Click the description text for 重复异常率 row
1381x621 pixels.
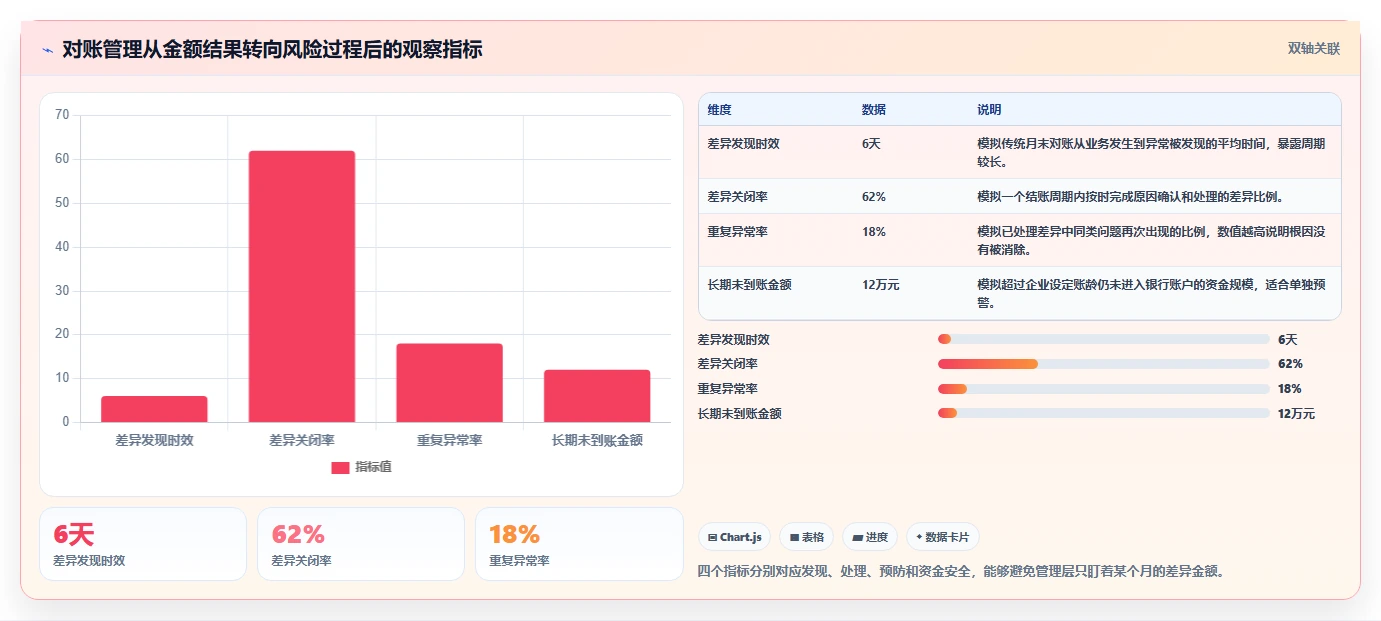click(x=1152, y=241)
